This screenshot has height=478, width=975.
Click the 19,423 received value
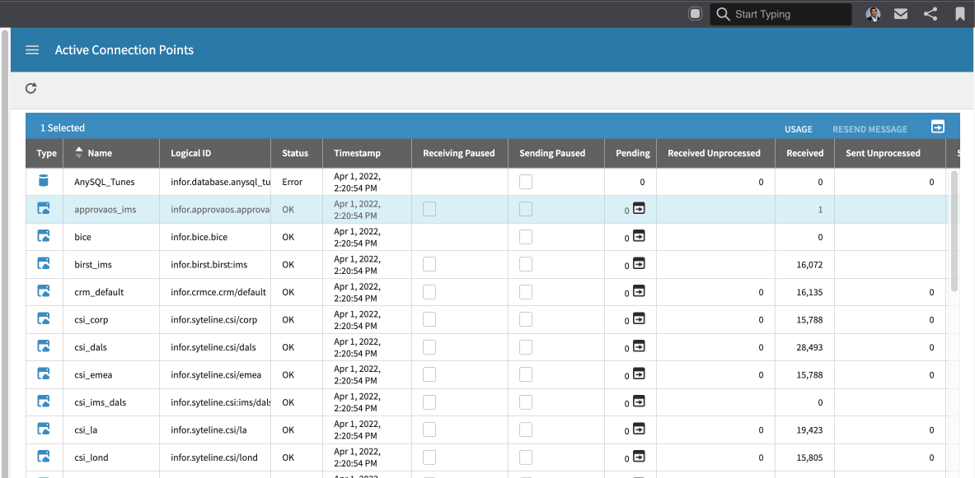[x=810, y=430]
